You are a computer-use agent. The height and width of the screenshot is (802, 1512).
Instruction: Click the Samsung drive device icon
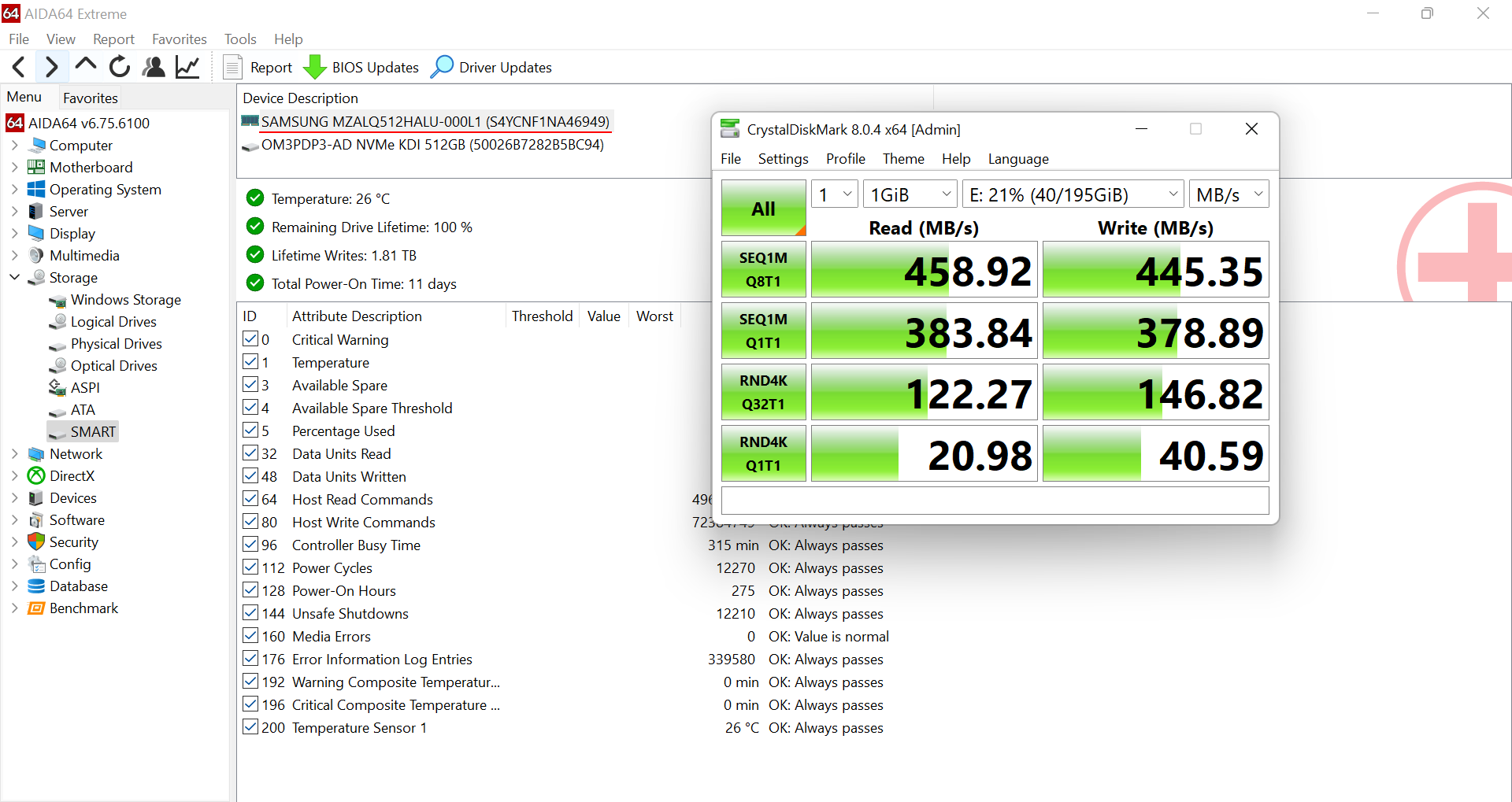coord(250,121)
